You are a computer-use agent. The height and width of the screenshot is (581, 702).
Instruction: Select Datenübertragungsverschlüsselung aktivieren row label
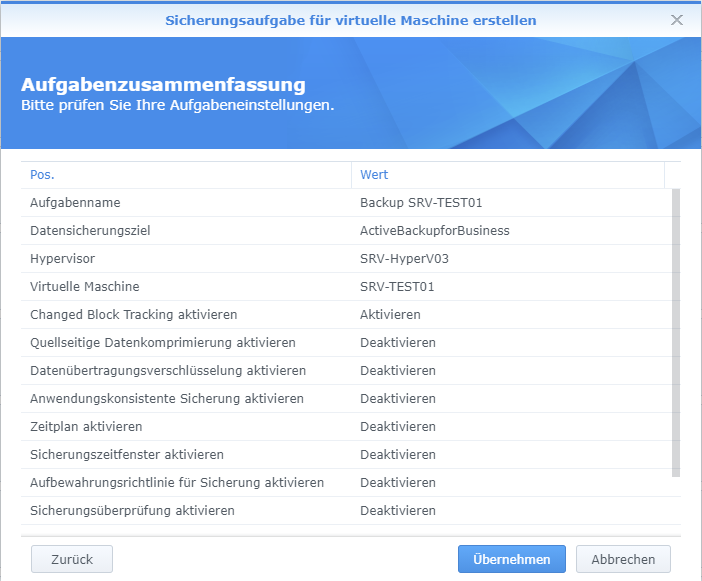[168, 371]
